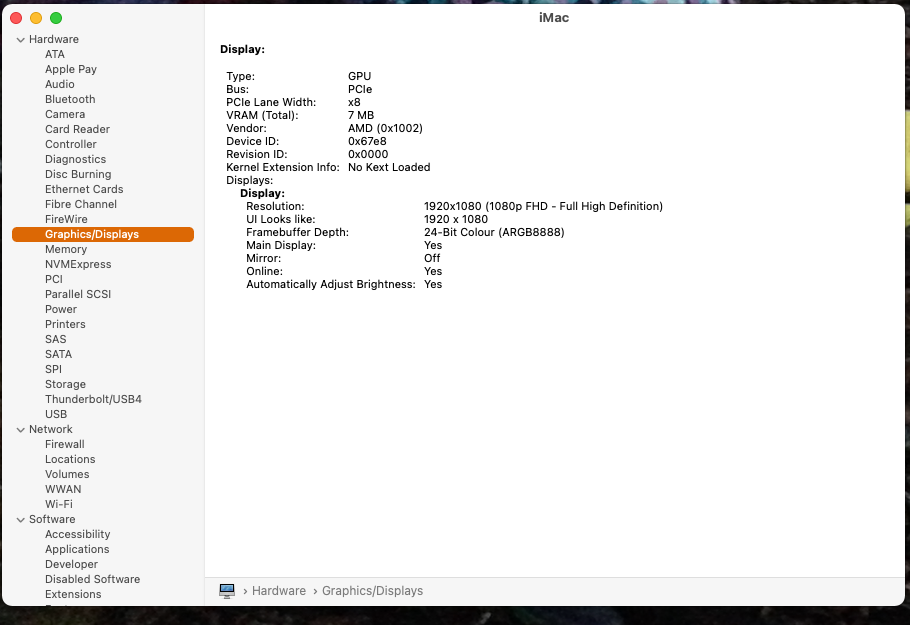
Task: Click the 1920 x 1080 UI Looks like value
Action: tap(456, 219)
